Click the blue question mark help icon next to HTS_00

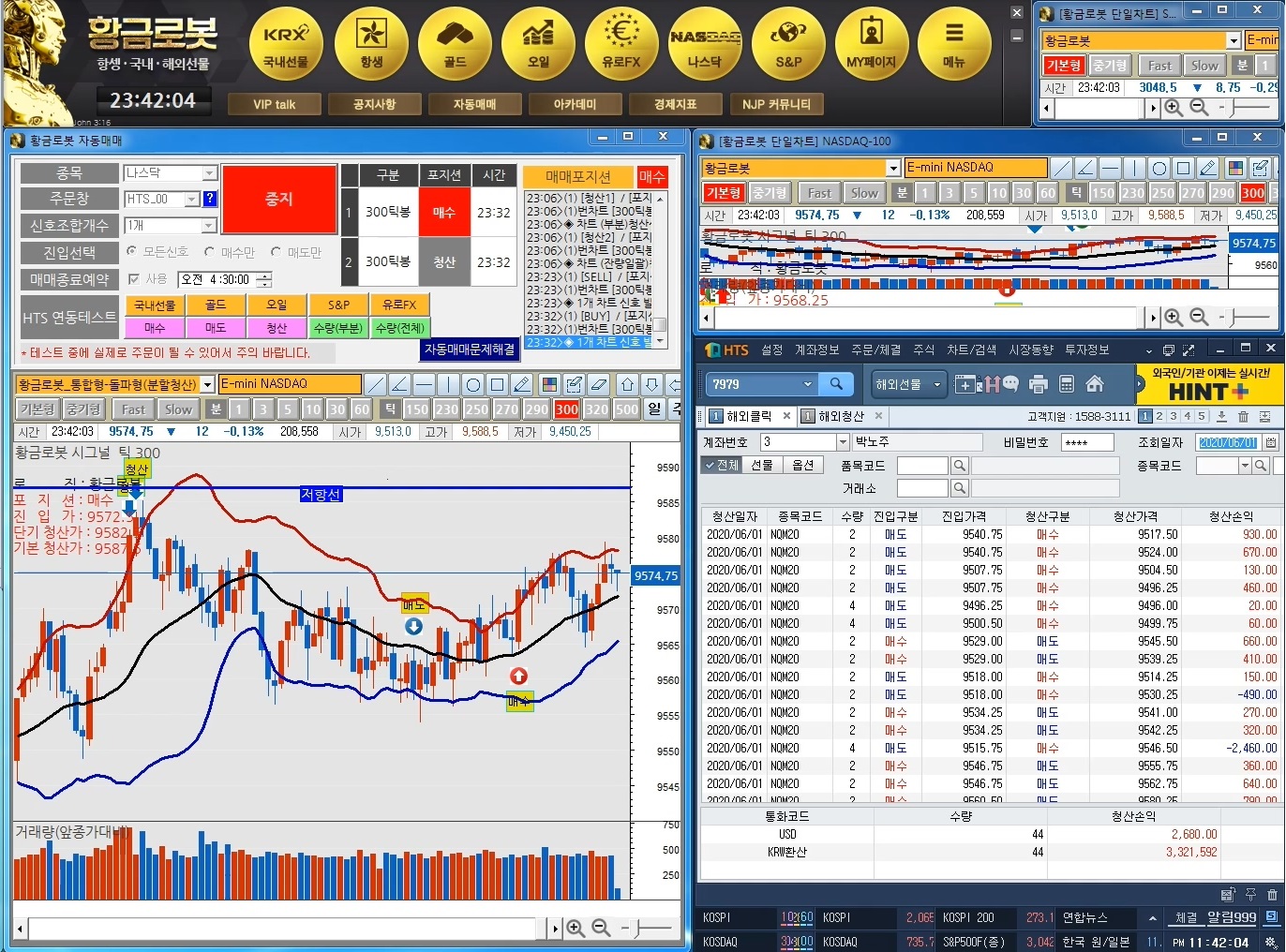click(210, 199)
